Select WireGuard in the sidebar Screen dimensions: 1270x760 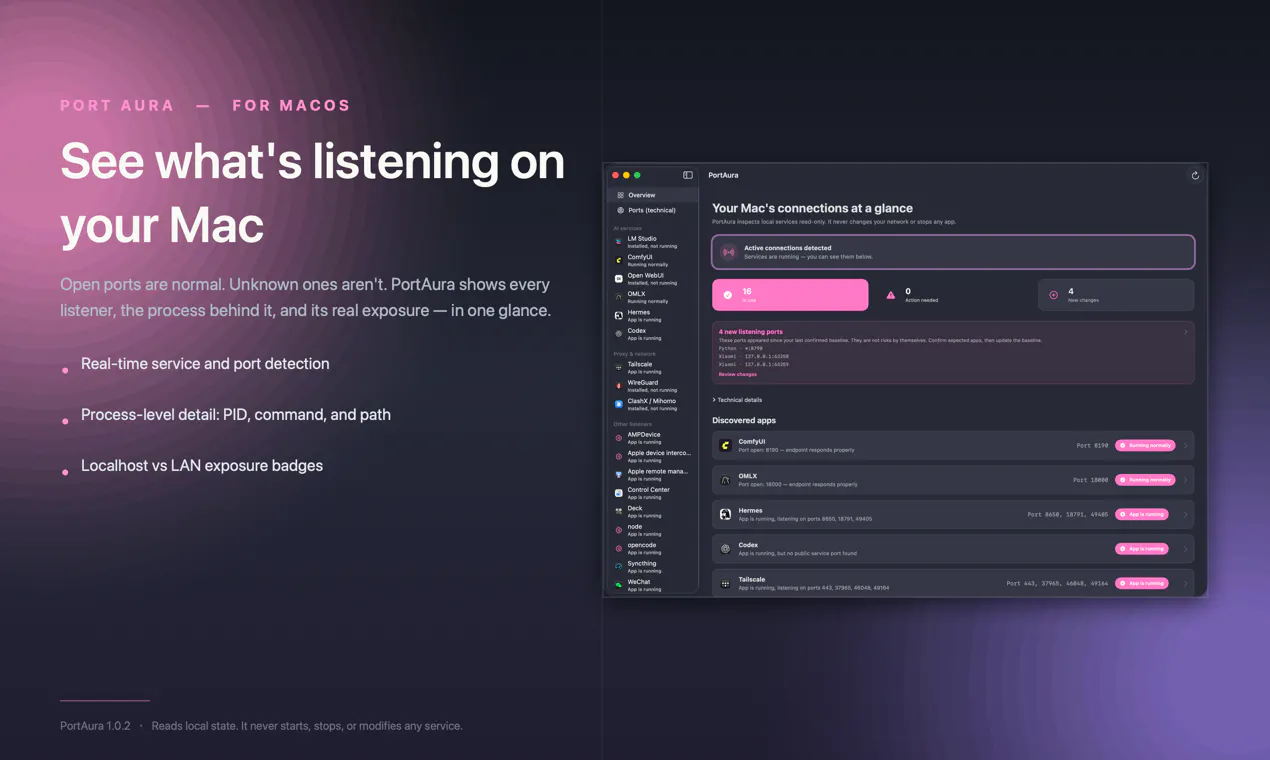(653, 386)
